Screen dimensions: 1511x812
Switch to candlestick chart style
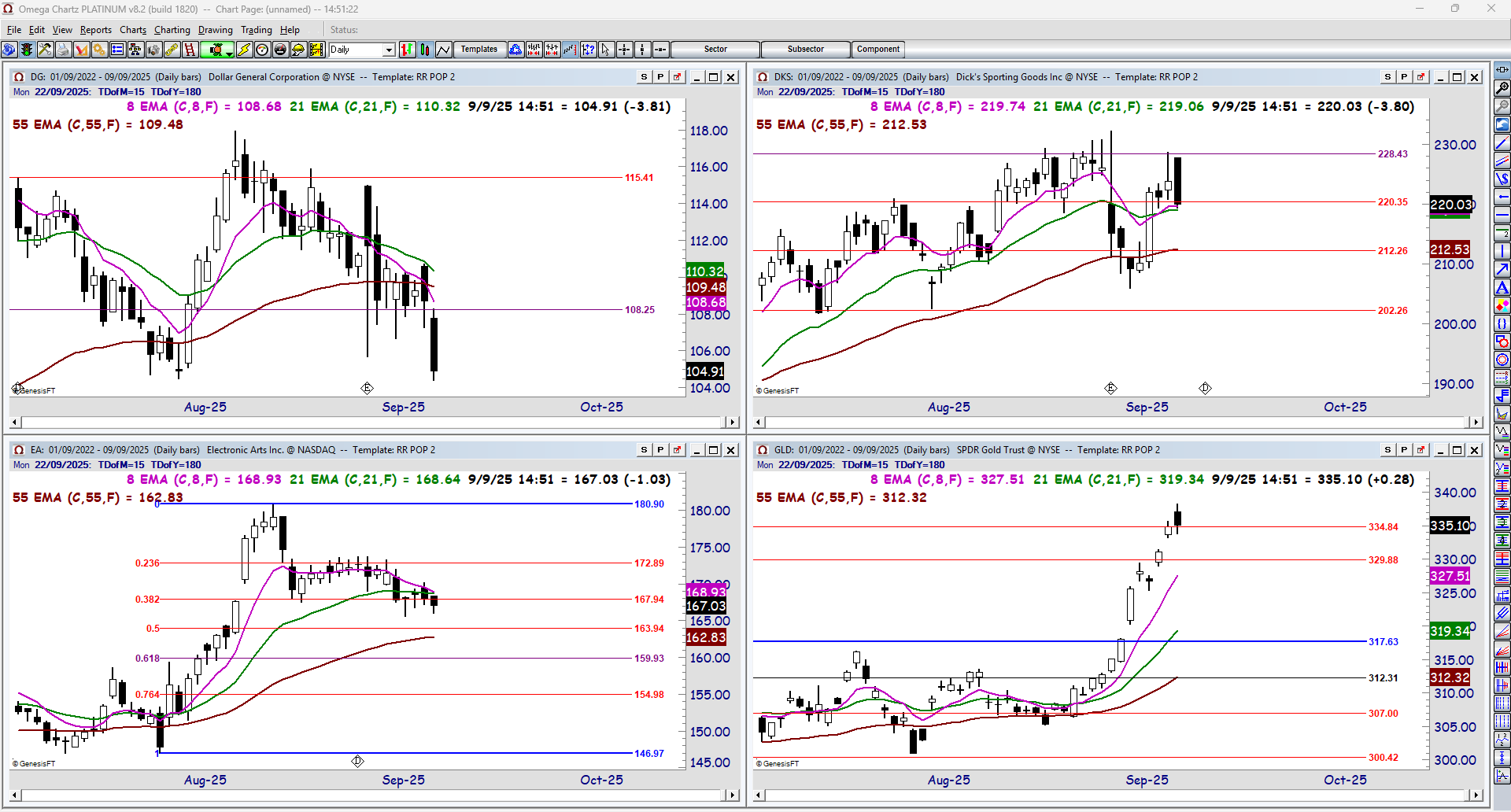pyautogui.click(x=425, y=50)
